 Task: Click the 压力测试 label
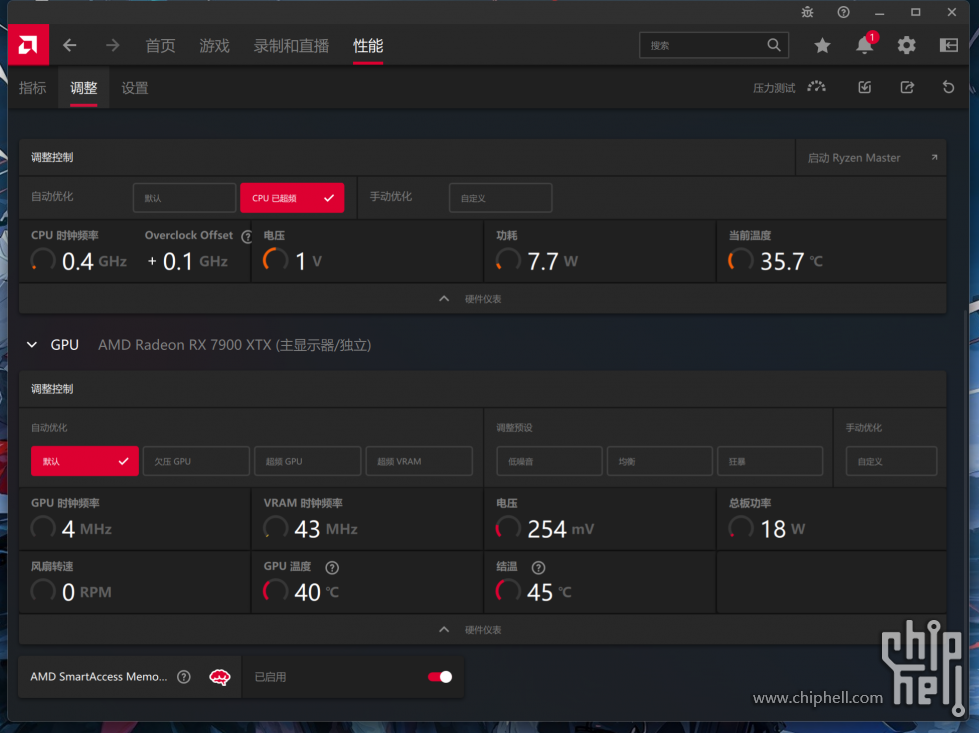(774, 88)
